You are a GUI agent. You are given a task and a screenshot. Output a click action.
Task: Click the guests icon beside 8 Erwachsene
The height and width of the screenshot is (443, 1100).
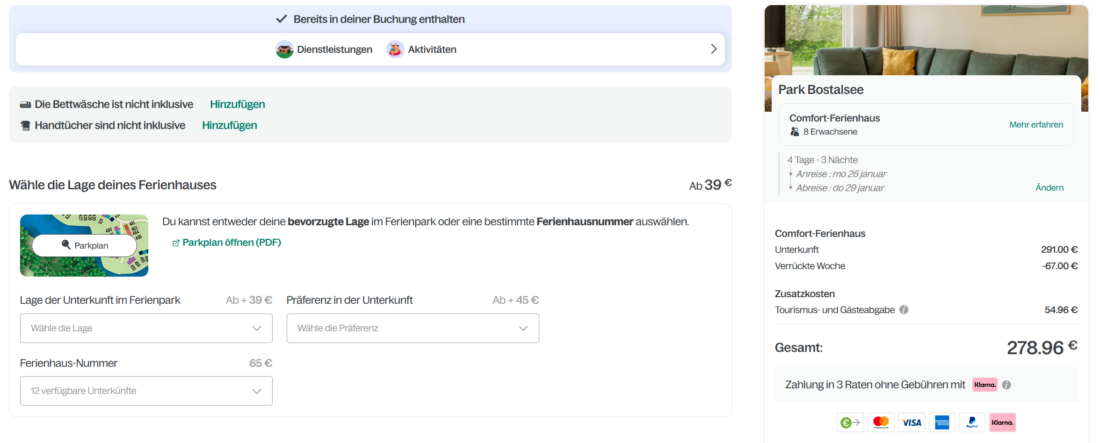(795, 131)
